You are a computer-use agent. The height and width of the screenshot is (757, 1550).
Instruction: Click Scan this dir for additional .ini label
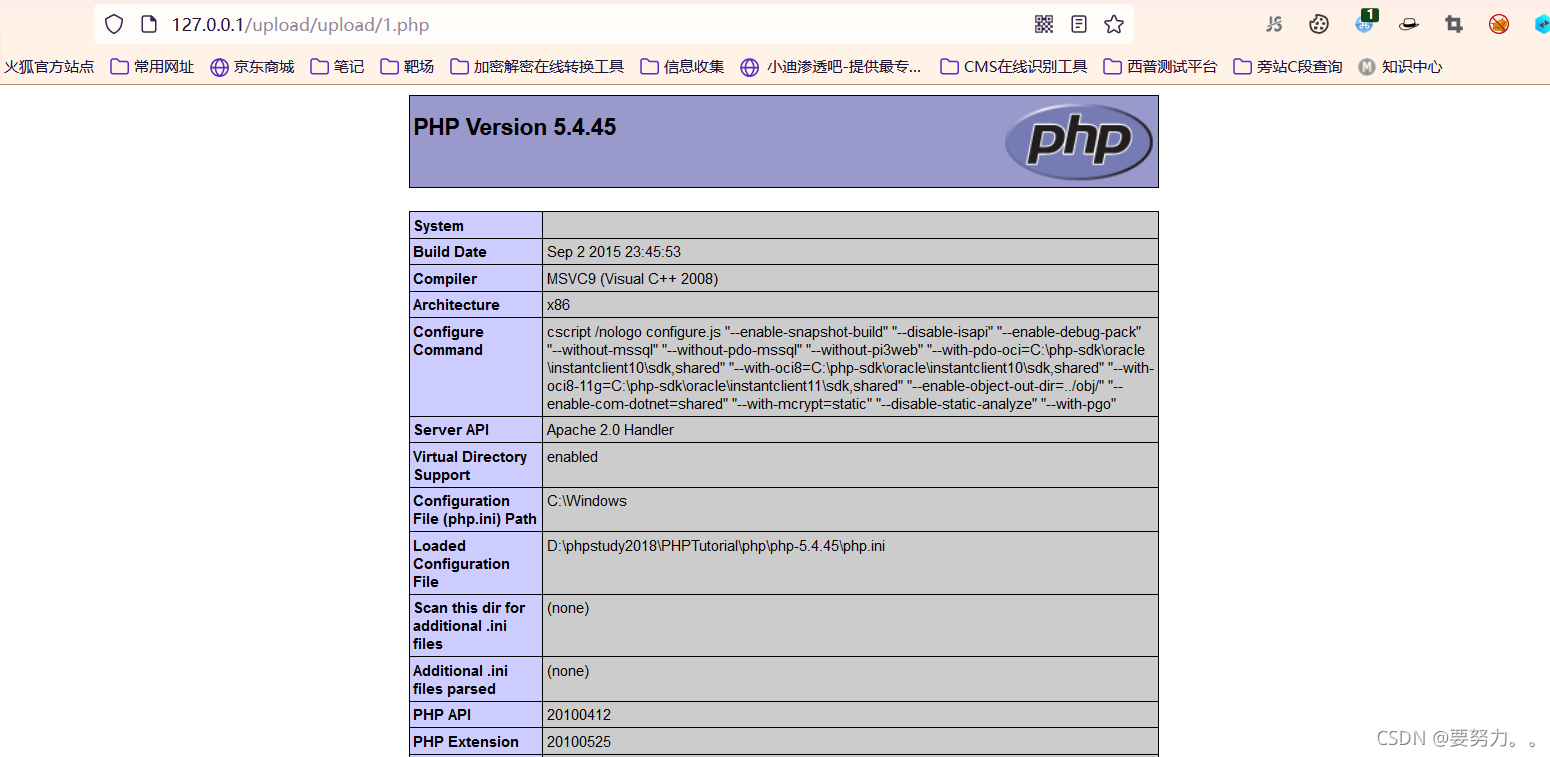pos(476,626)
